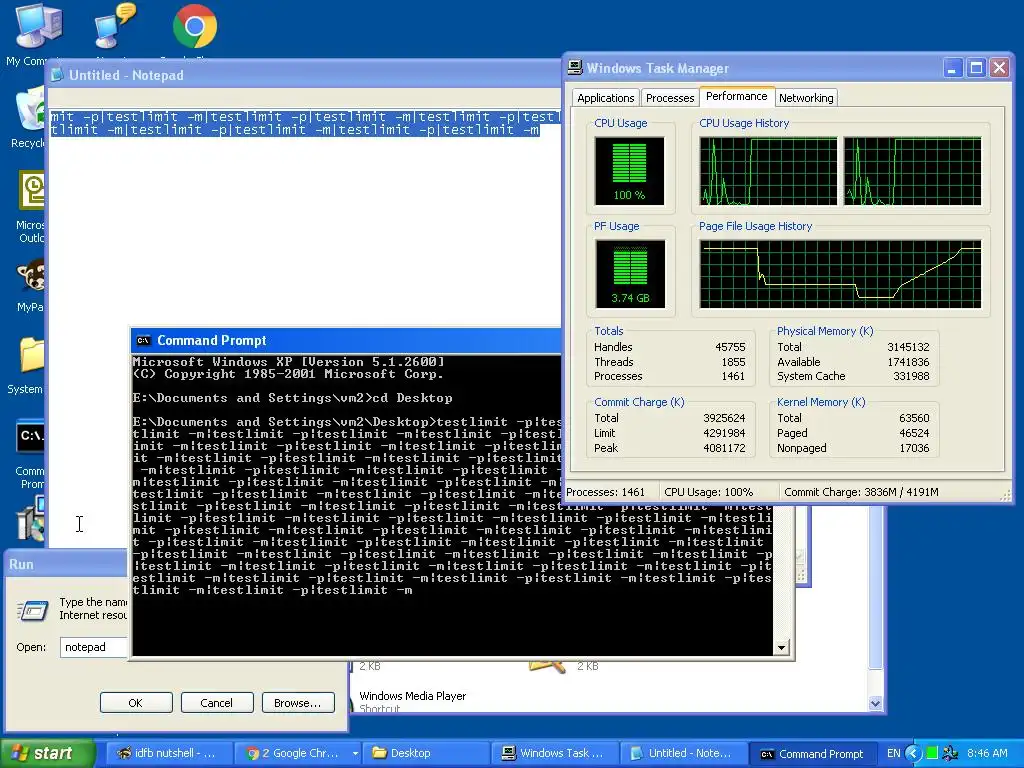
Task: Click Task Manager tray CPU icon
Action: click(933, 753)
